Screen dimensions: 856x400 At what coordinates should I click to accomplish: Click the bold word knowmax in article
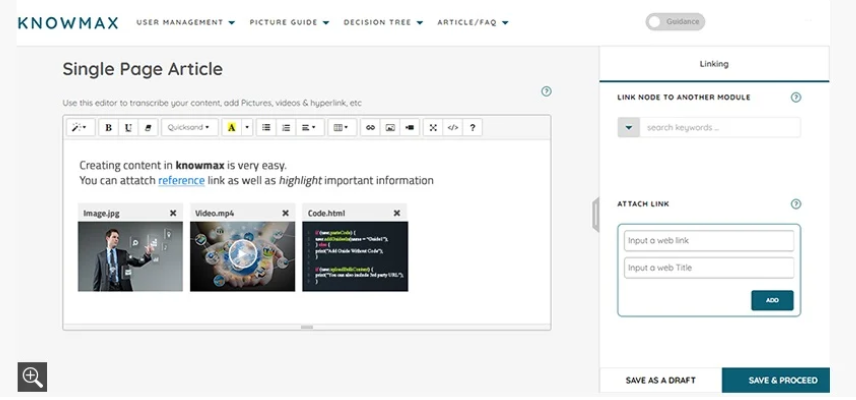(200, 165)
